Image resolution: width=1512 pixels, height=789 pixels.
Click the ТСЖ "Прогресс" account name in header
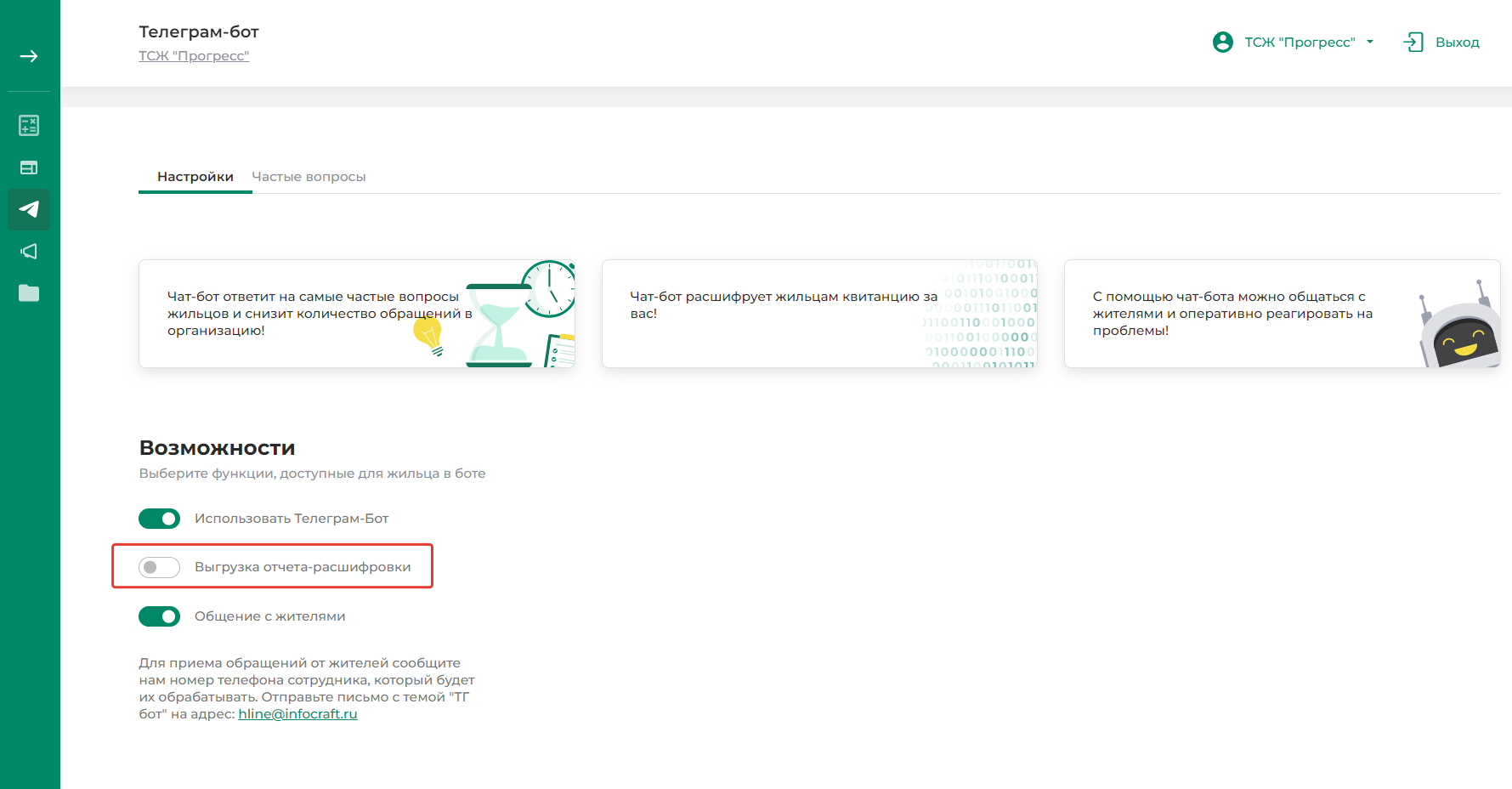pyautogui.click(x=1300, y=43)
